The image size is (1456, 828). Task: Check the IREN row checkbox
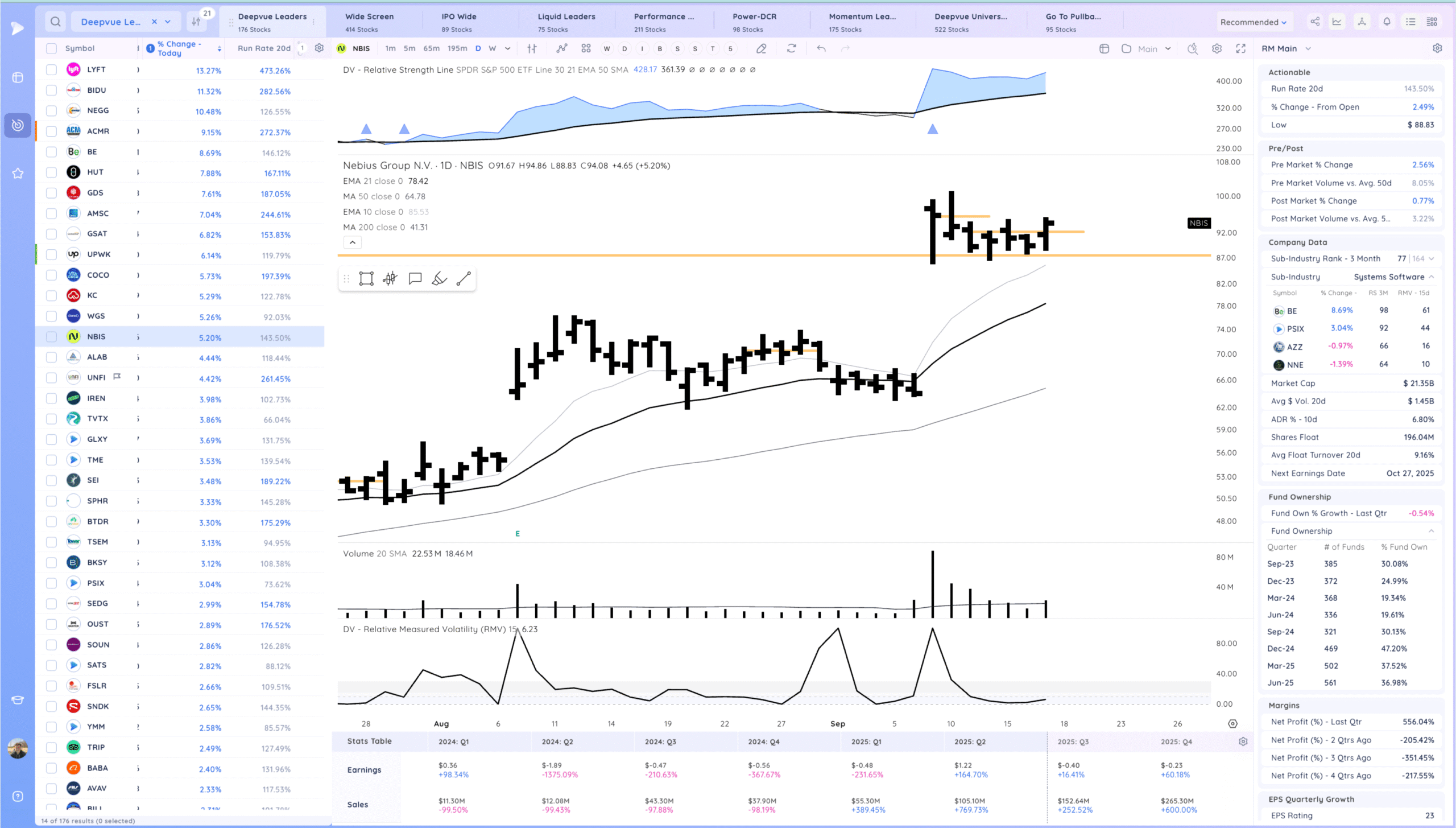tap(51, 398)
